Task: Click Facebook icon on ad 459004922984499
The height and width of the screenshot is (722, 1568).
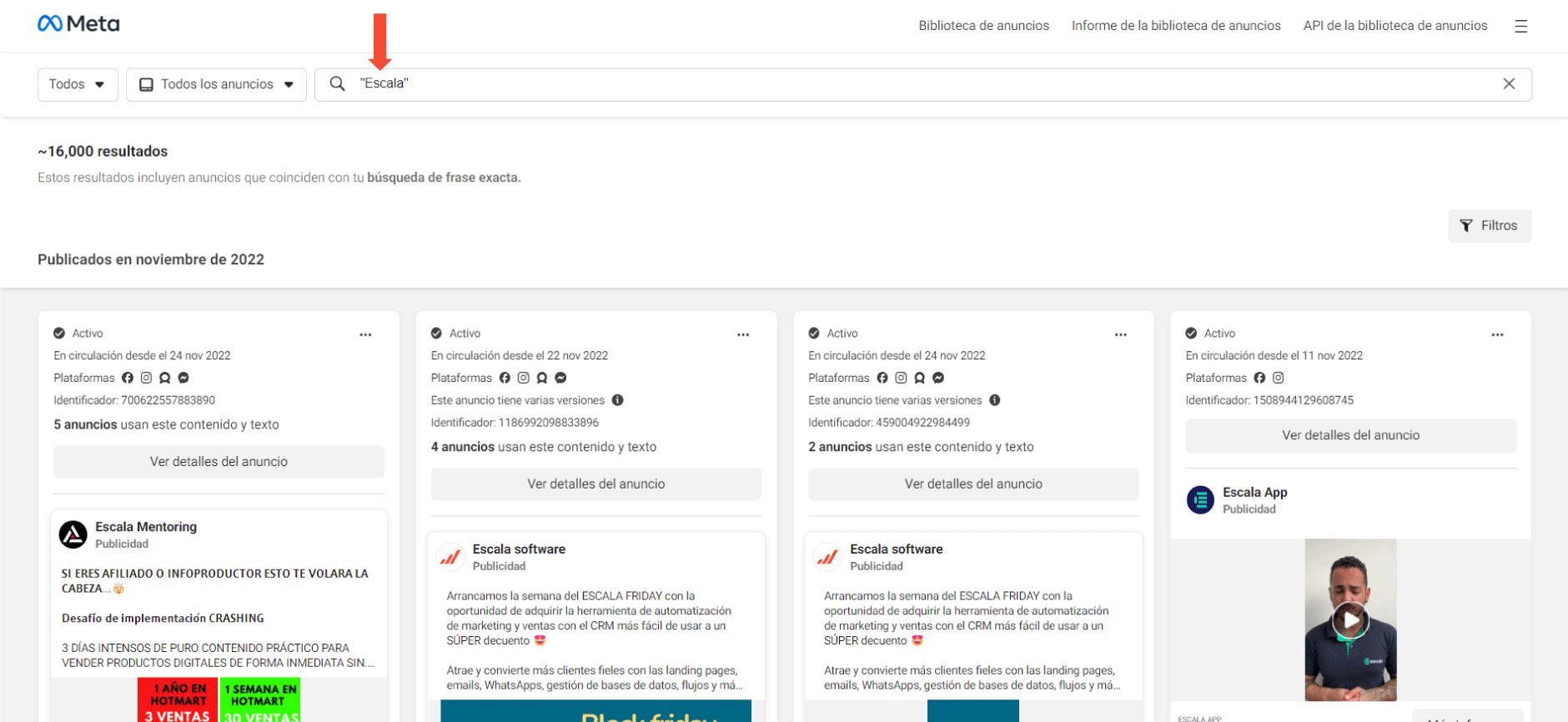Action: [882, 378]
